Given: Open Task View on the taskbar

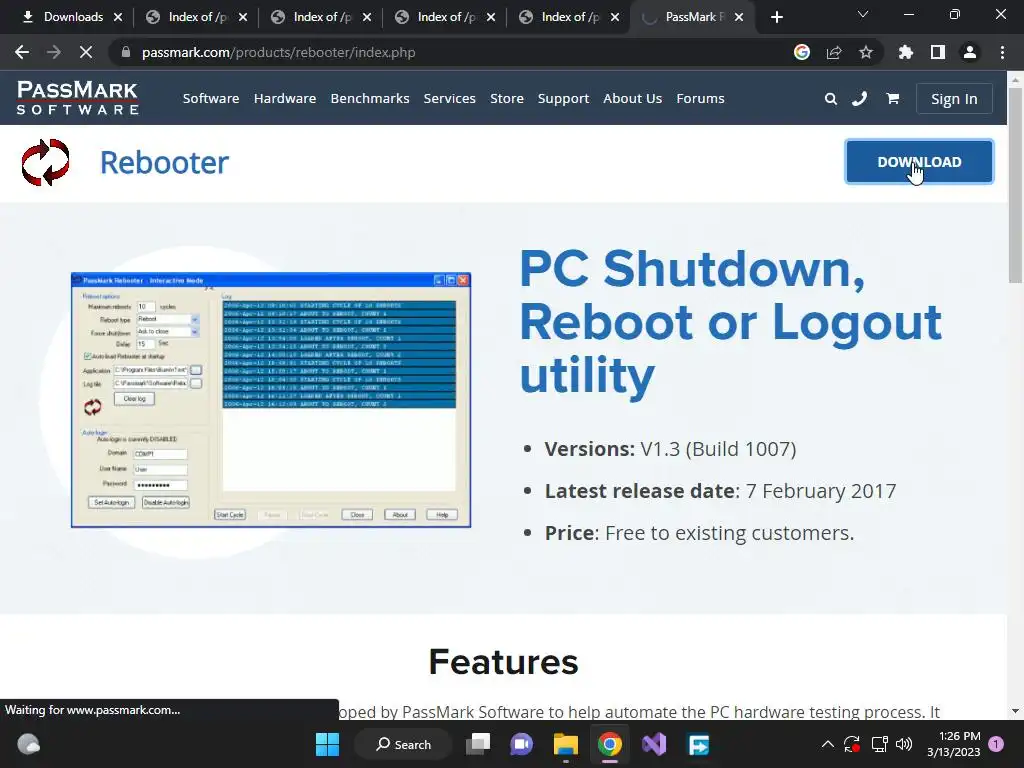Looking at the screenshot, I should pos(478,744).
